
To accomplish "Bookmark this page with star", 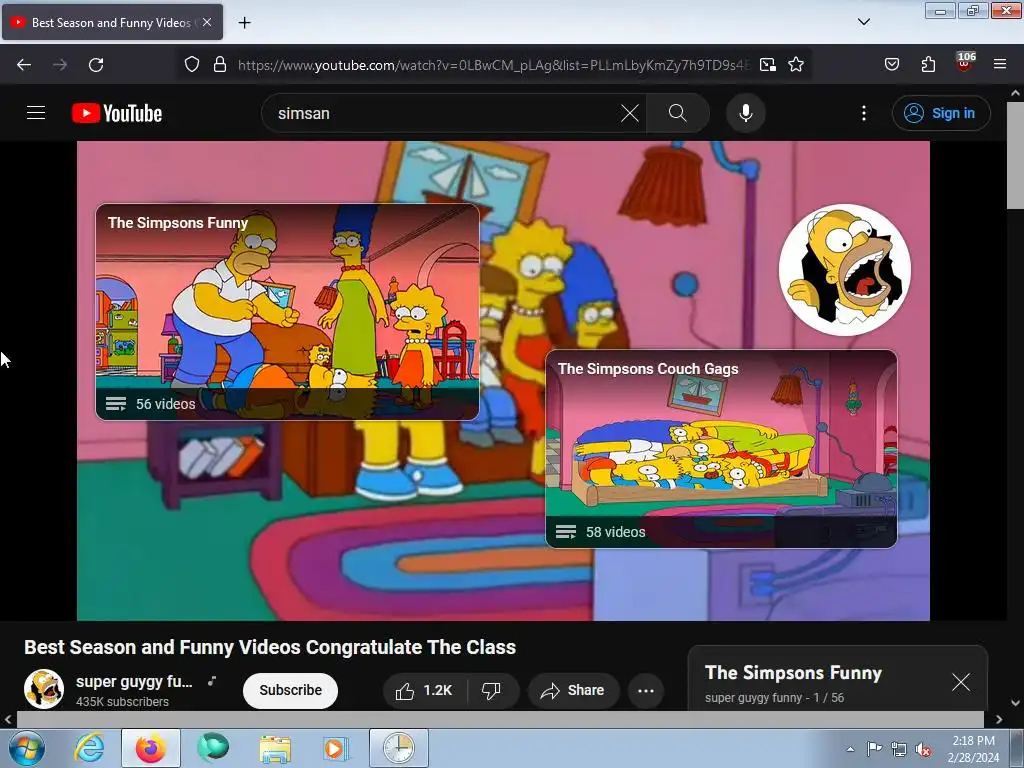I will [x=795, y=65].
